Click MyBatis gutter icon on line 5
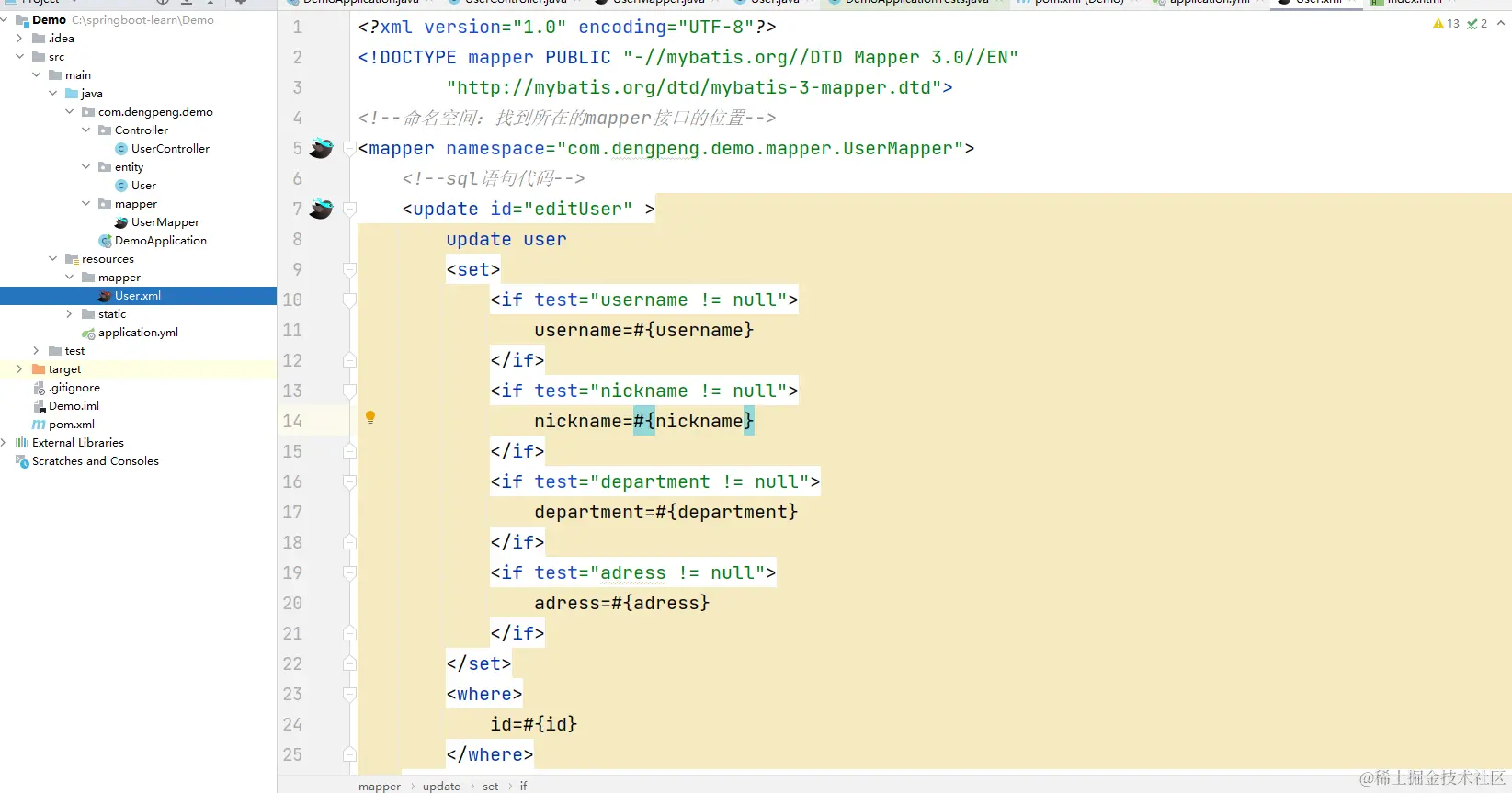 [321, 148]
